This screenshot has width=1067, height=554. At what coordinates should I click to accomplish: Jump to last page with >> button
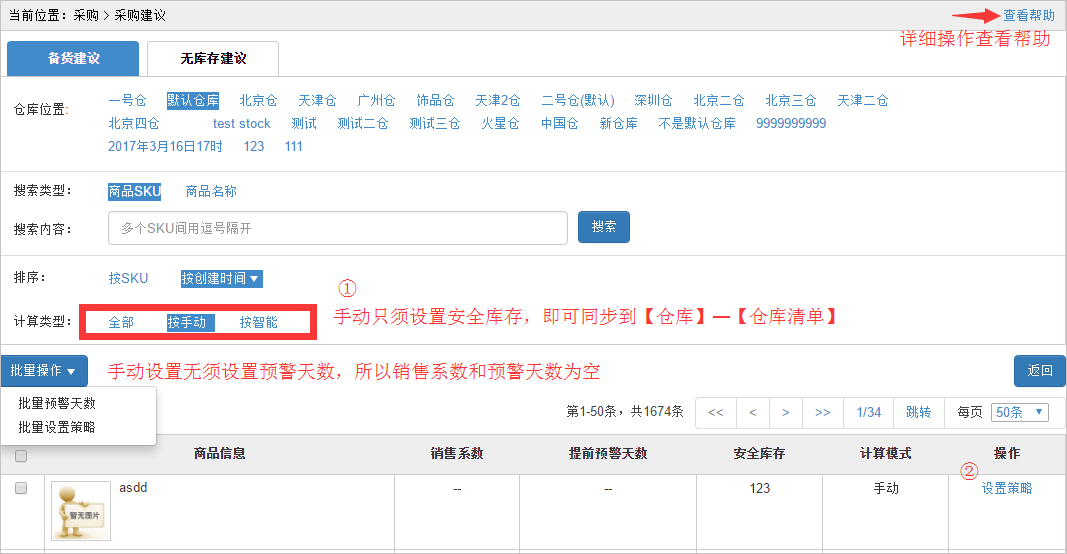click(x=822, y=412)
